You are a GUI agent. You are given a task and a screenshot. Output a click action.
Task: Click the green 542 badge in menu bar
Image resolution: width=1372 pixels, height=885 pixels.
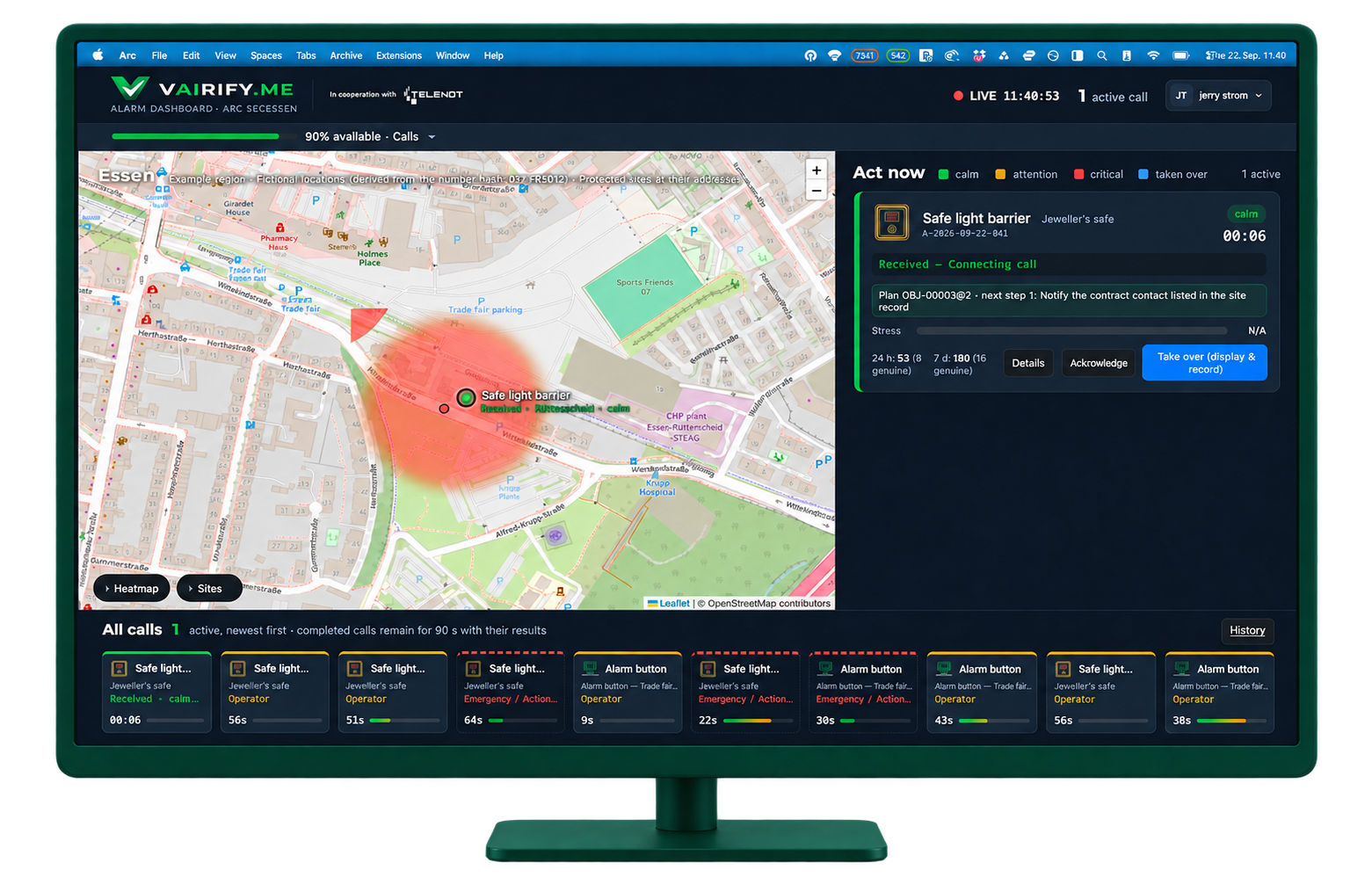(x=897, y=55)
